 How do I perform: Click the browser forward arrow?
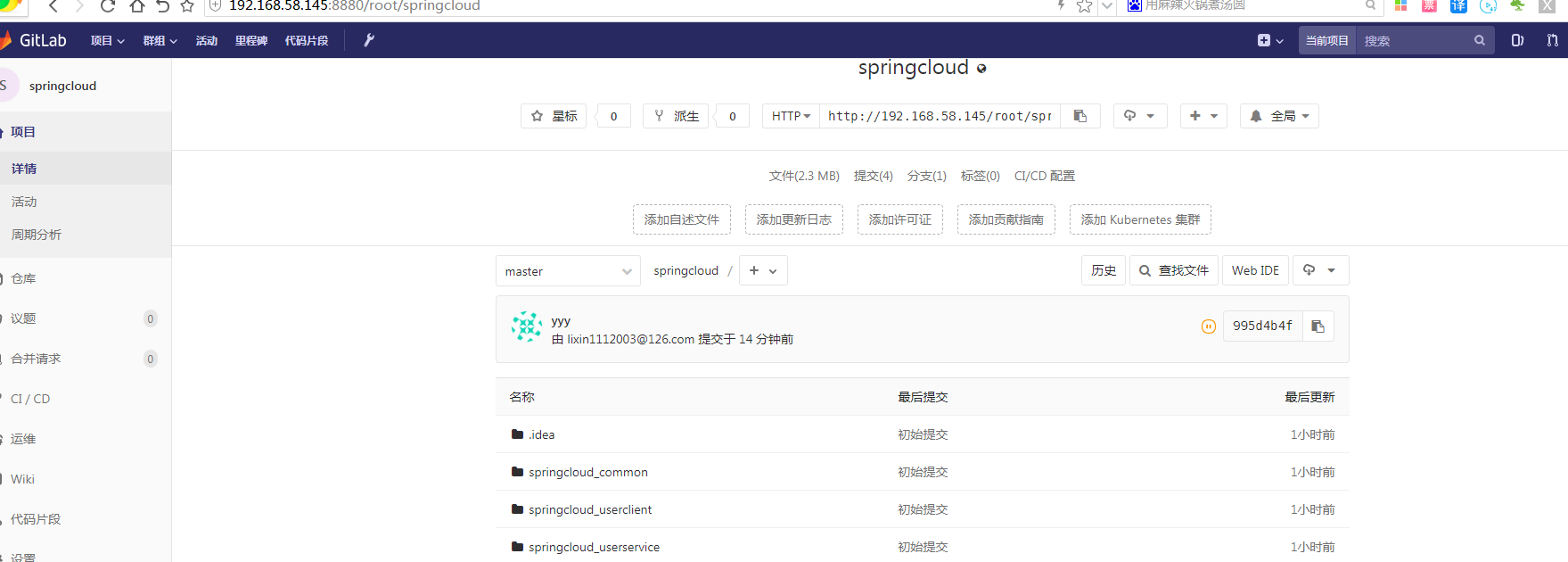coord(79,6)
